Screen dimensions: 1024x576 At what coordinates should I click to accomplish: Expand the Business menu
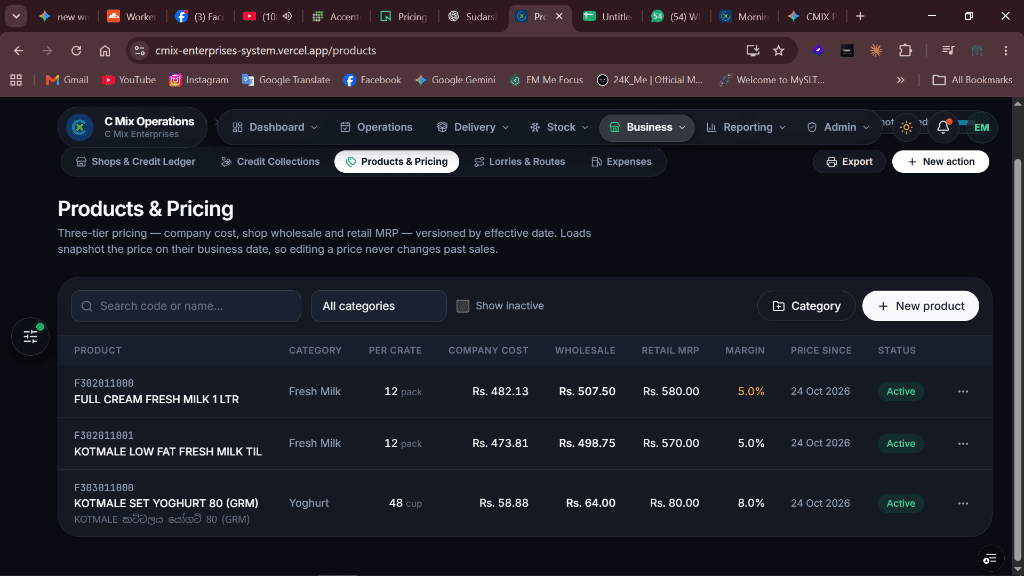(x=647, y=127)
